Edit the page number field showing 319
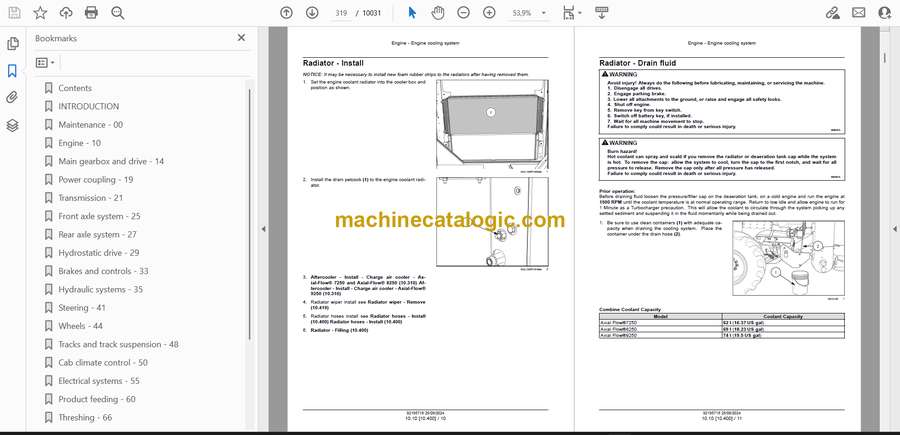900x435 pixels. tap(341, 13)
